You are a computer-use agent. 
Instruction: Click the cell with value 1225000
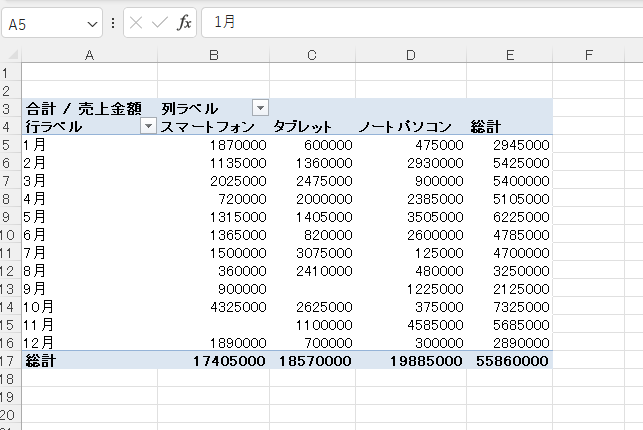pyautogui.click(x=411, y=289)
